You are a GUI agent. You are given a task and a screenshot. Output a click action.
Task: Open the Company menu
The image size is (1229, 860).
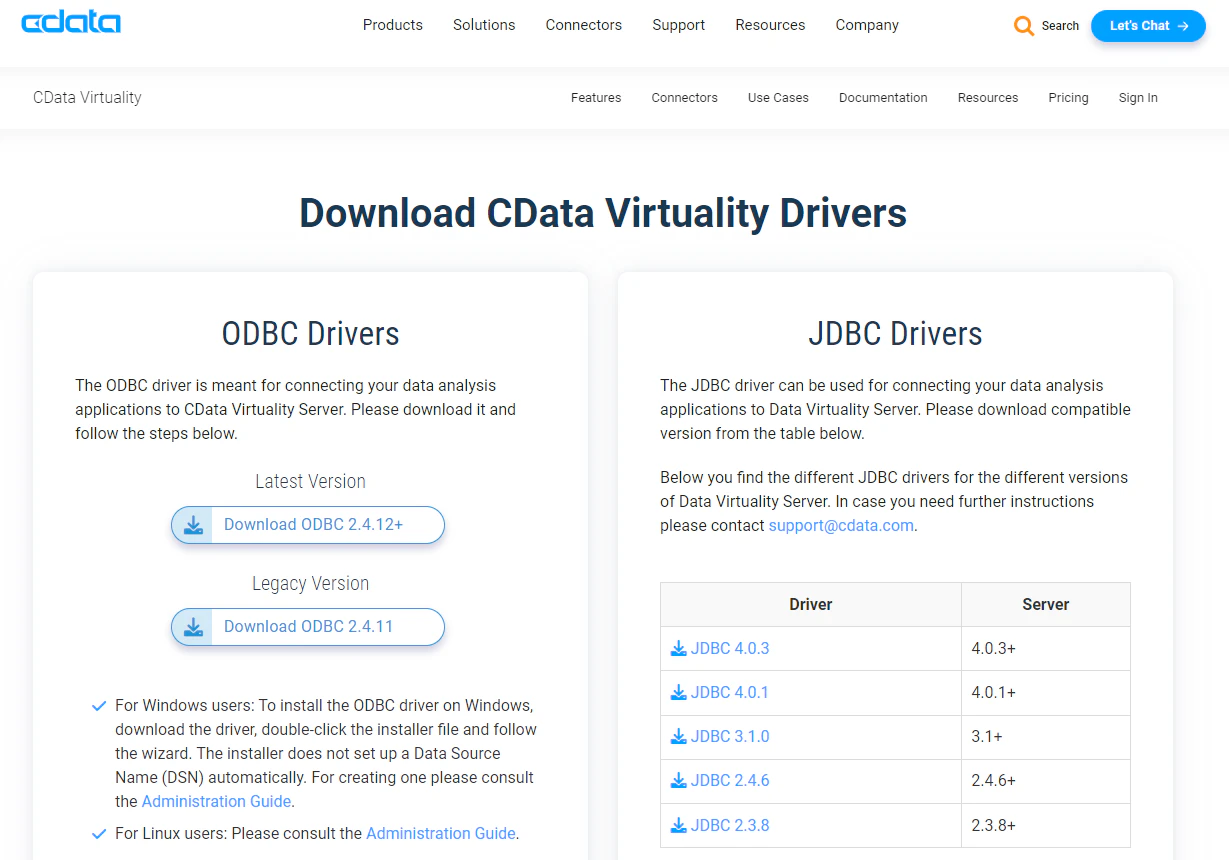pos(867,25)
